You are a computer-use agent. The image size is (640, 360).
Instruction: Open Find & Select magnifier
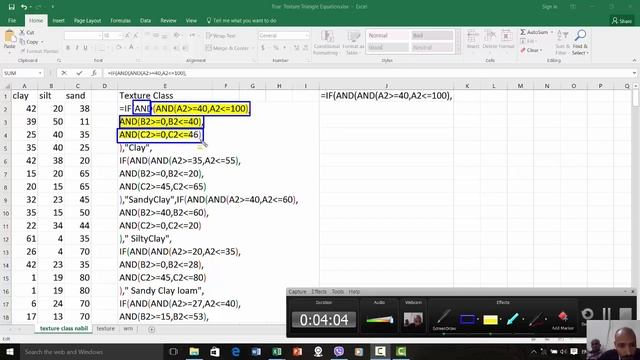tap(580, 42)
